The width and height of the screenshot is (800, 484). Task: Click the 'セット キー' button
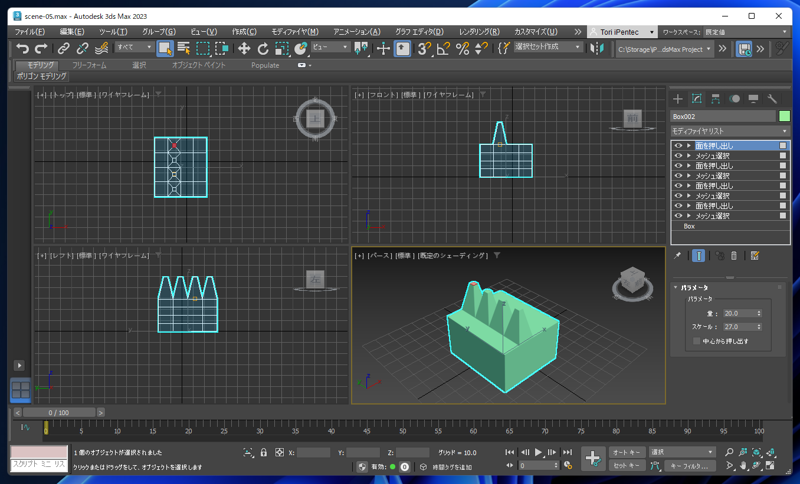[627, 465]
